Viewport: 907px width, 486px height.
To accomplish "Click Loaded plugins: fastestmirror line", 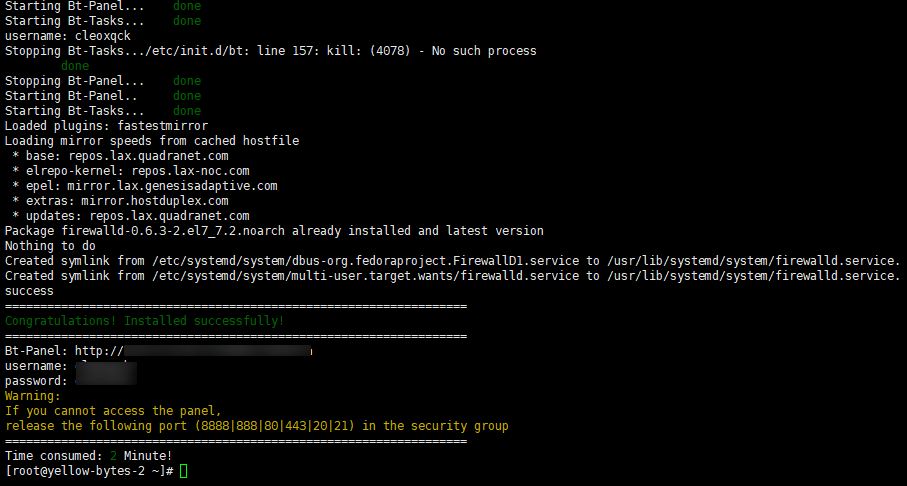I will 106,126.
